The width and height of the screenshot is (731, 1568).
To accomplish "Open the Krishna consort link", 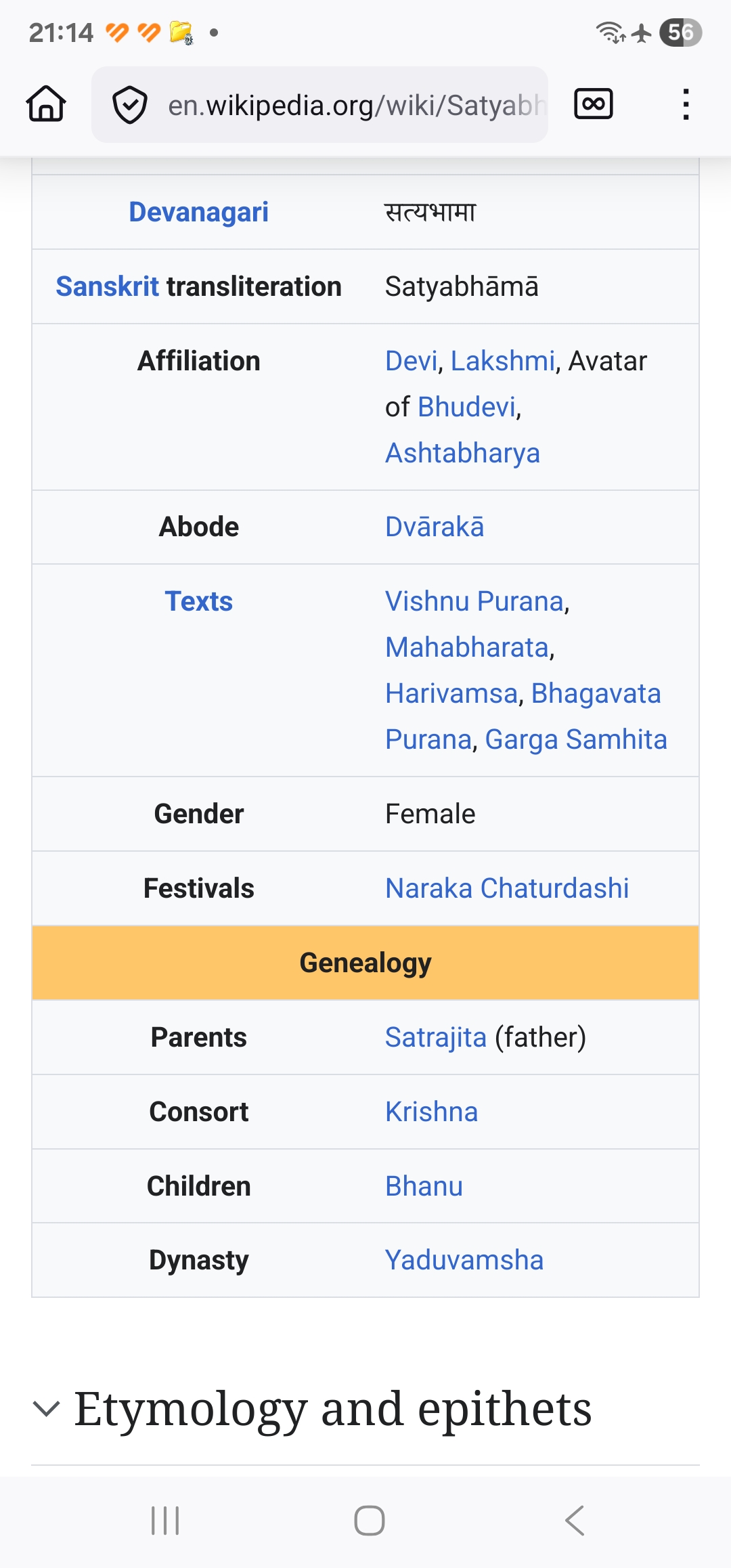I will 431,1112.
